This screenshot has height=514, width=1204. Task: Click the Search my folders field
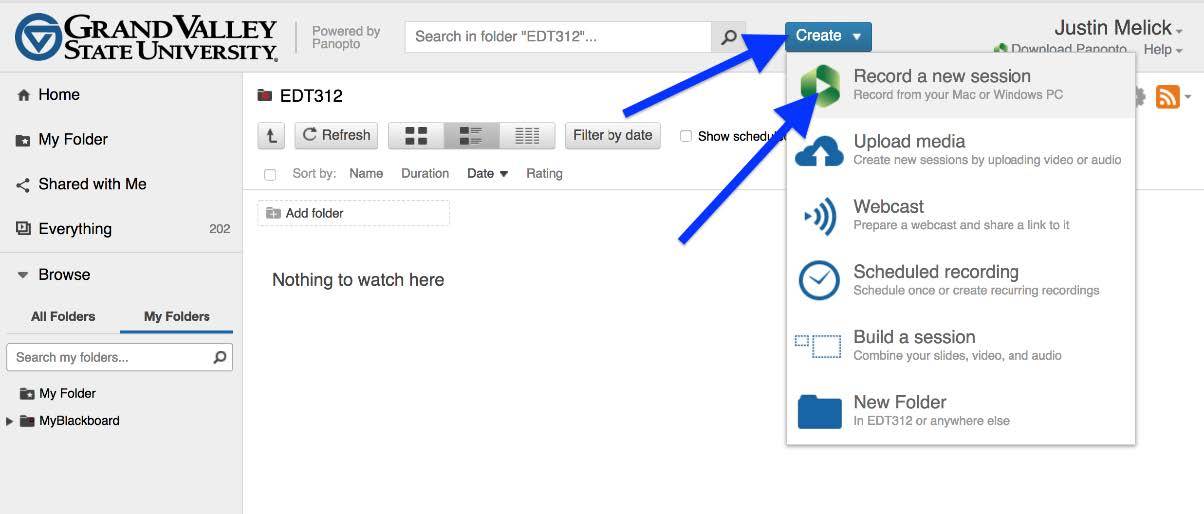click(110, 357)
